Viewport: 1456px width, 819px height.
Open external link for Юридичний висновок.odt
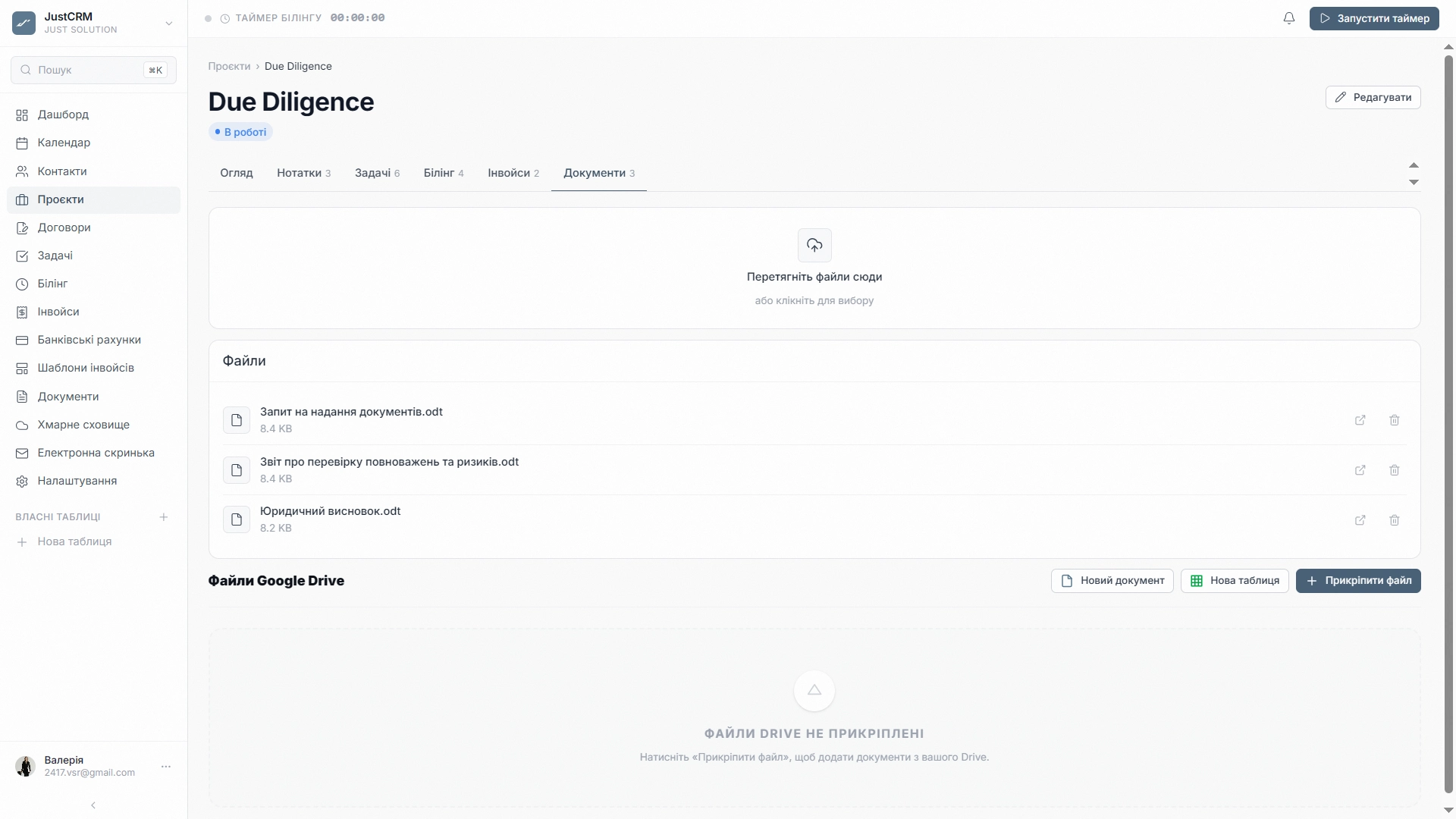click(x=1360, y=520)
